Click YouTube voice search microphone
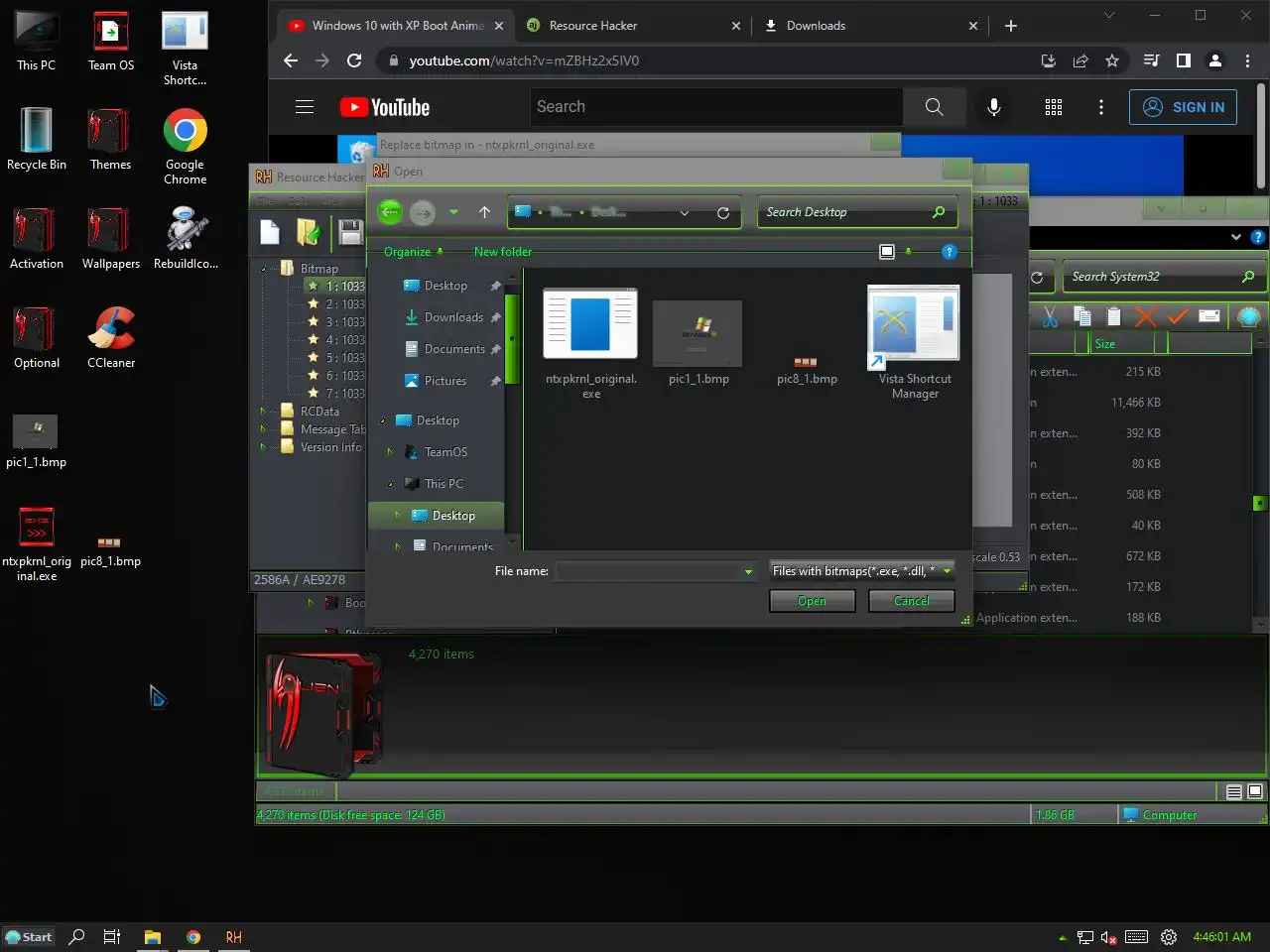Viewport: 1270px width, 952px height. click(994, 107)
